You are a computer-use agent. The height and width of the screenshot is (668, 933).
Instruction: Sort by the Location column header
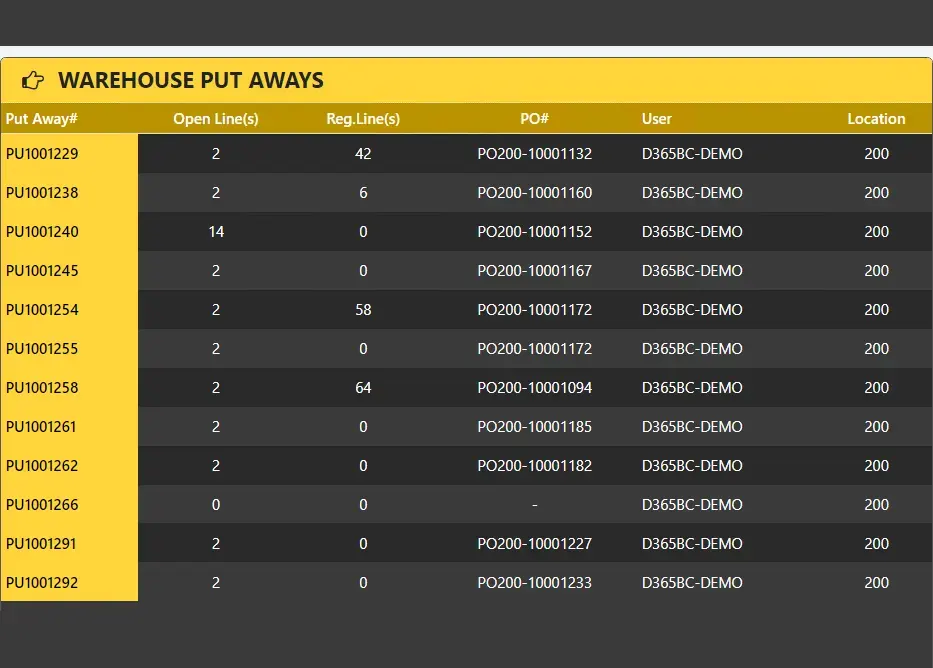tap(877, 118)
